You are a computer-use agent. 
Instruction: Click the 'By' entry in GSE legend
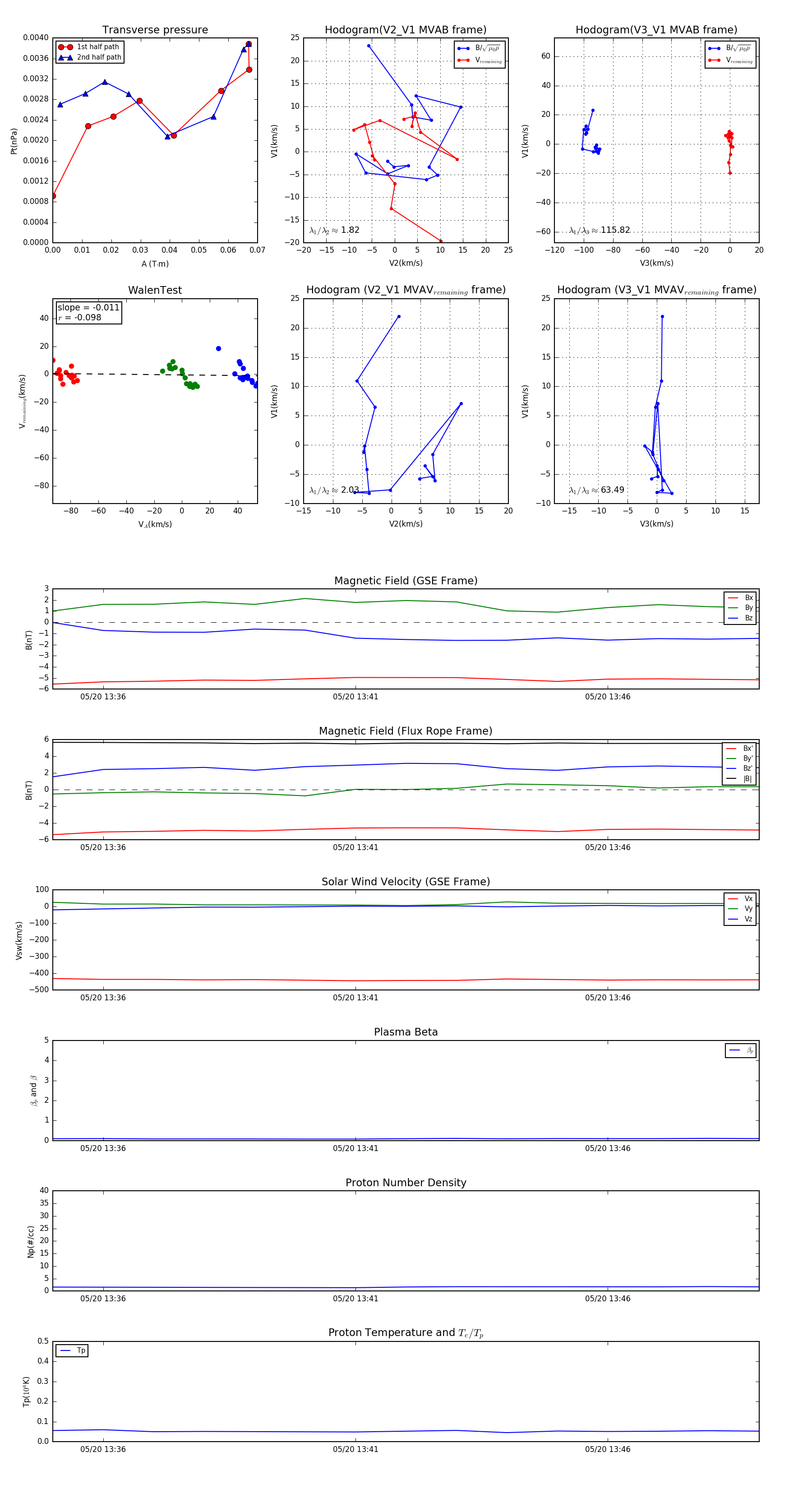coord(740,607)
